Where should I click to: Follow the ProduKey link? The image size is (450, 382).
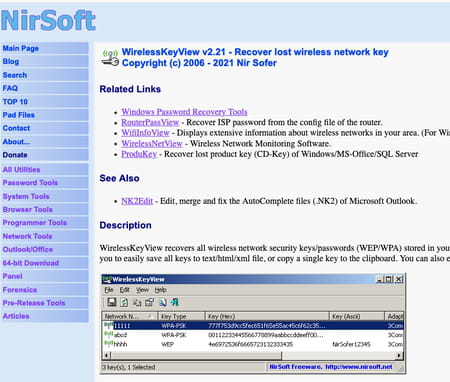[139, 154]
